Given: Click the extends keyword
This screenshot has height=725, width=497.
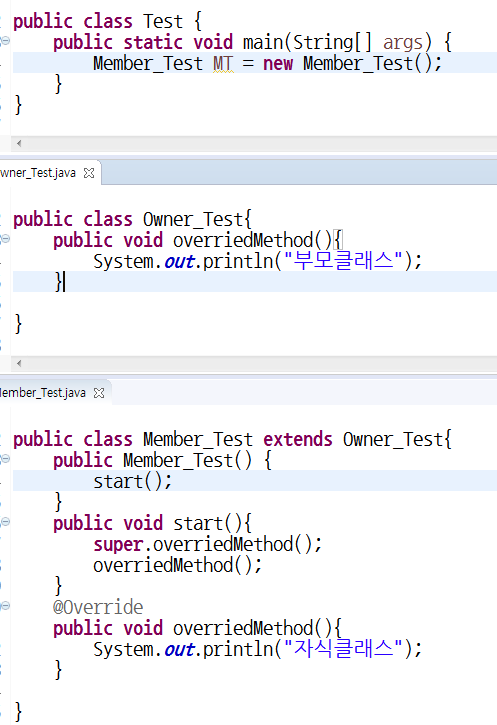Looking at the screenshot, I should click(298, 439).
